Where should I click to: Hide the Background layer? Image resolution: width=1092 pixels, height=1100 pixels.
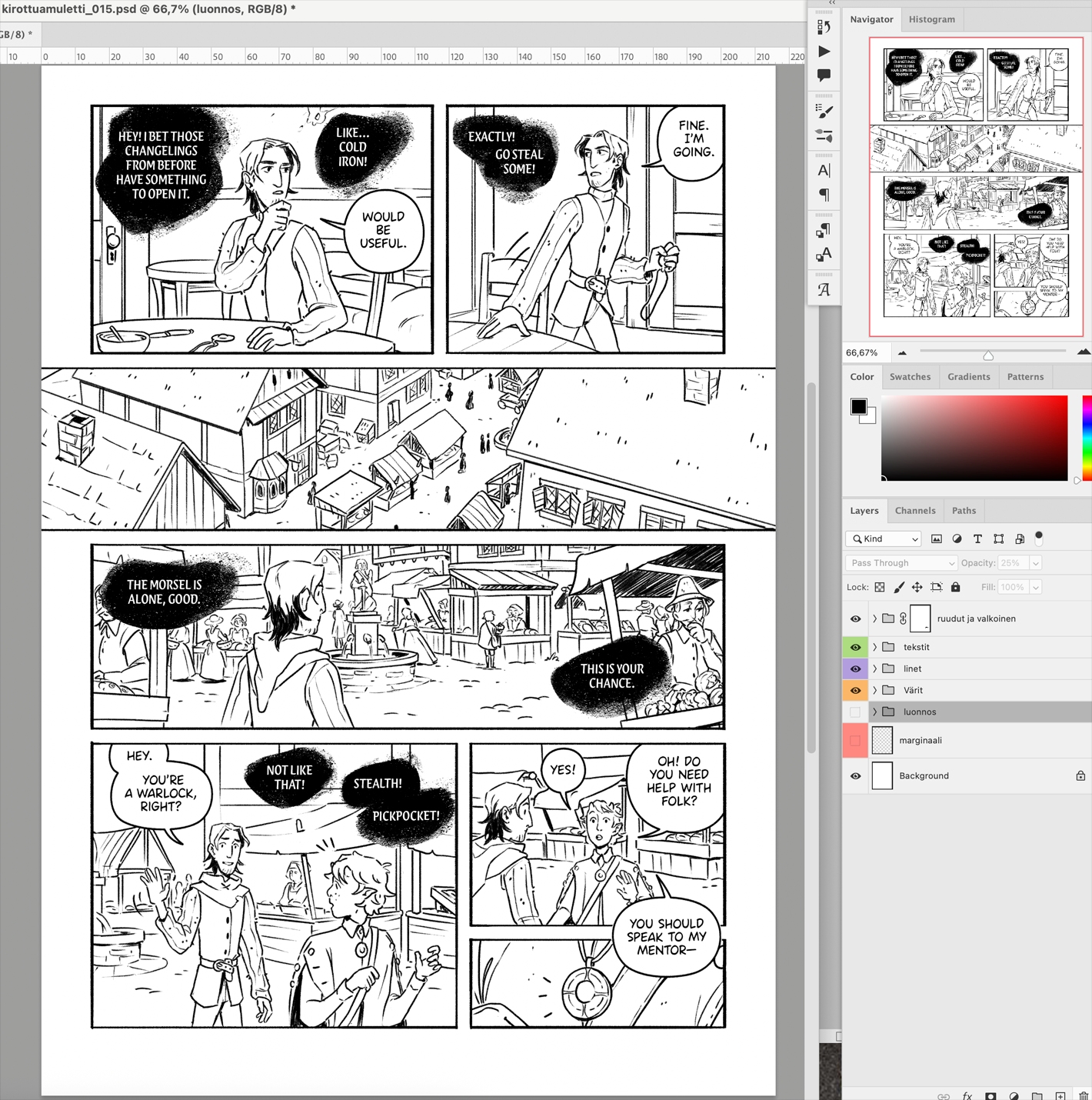pyautogui.click(x=855, y=776)
